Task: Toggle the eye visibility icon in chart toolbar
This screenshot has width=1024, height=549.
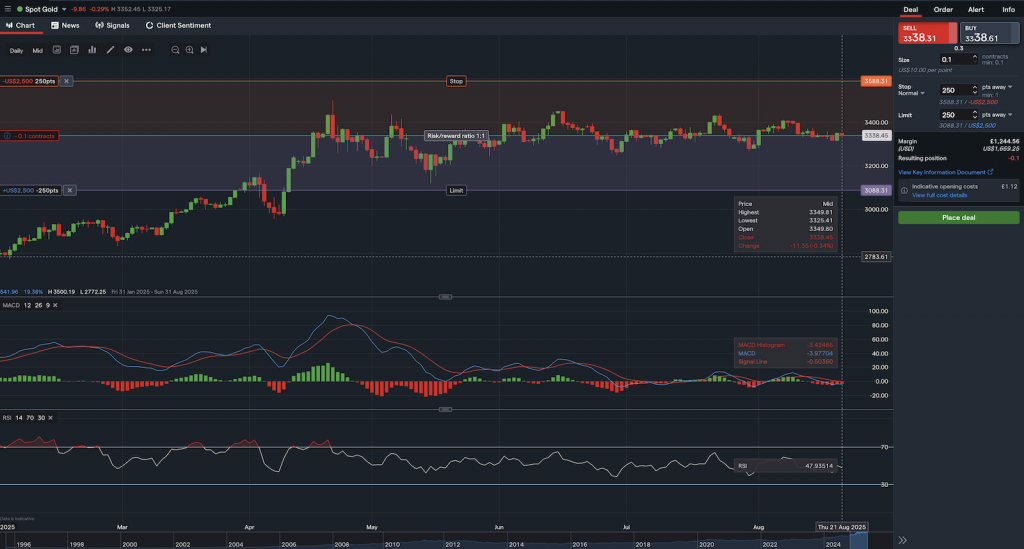Action: pos(128,49)
